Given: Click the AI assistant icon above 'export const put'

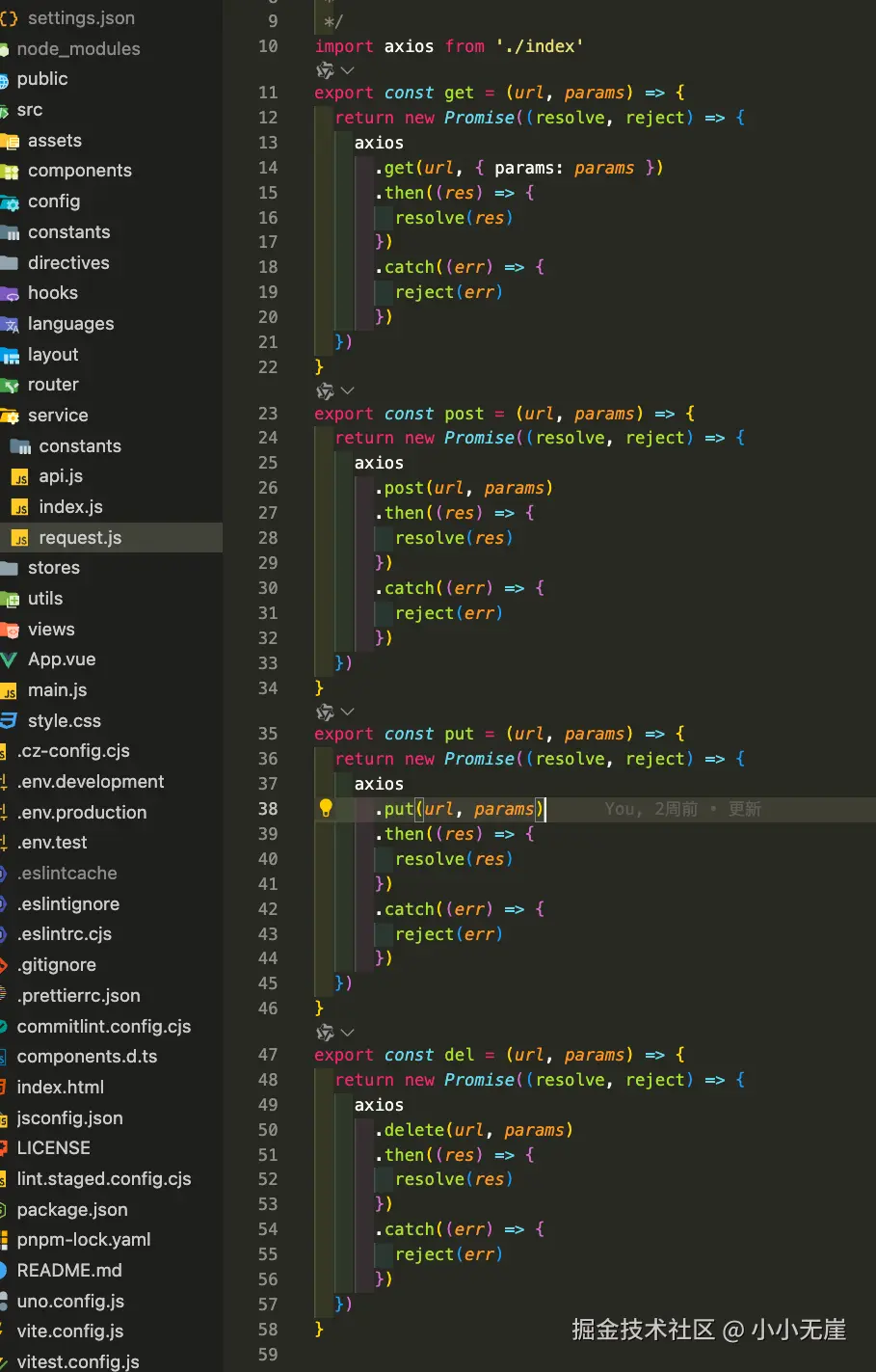Looking at the screenshot, I should coord(325,712).
